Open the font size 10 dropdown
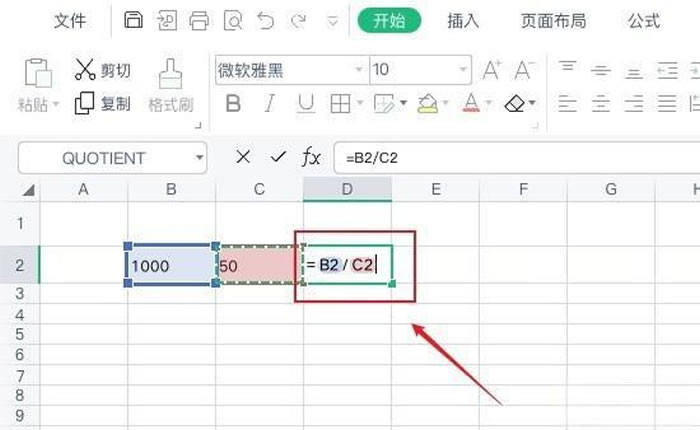The height and width of the screenshot is (430, 700). pyautogui.click(x=463, y=70)
